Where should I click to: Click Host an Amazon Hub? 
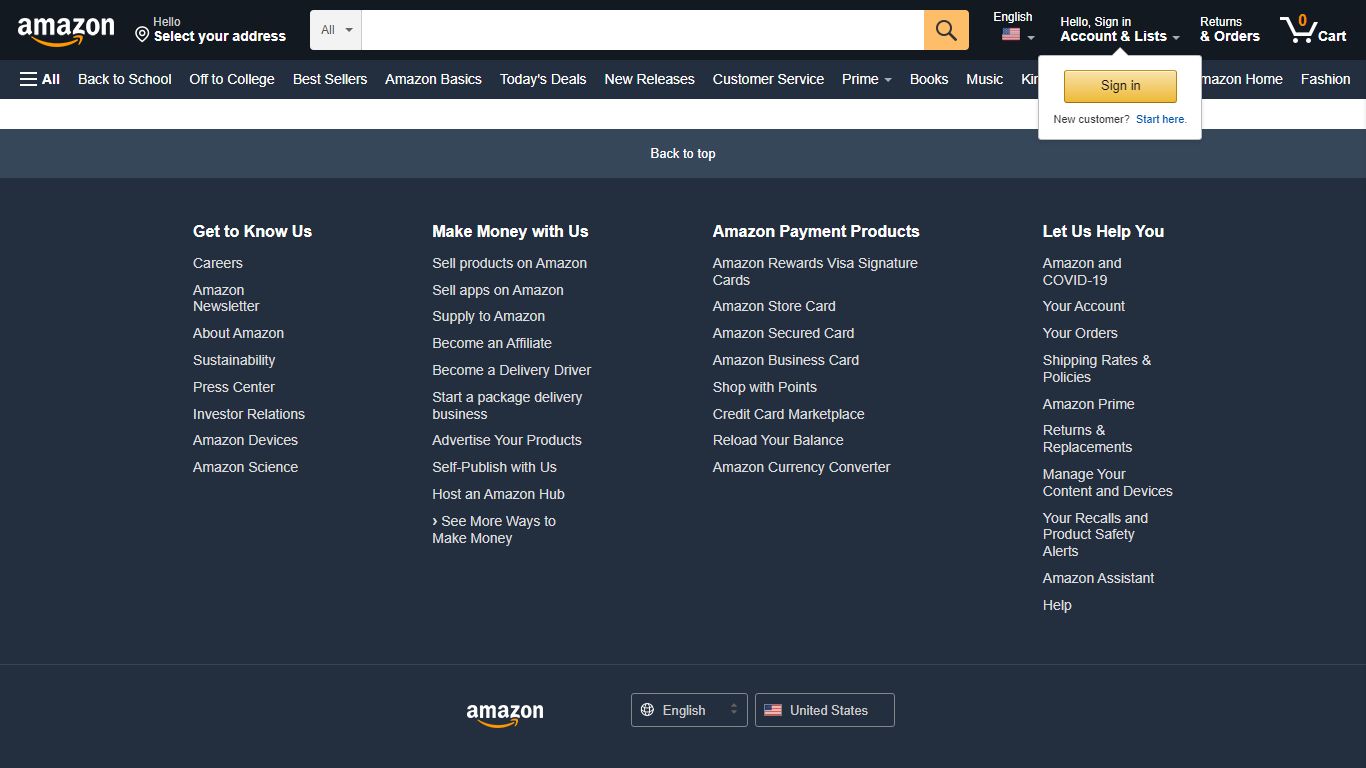click(x=498, y=494)
